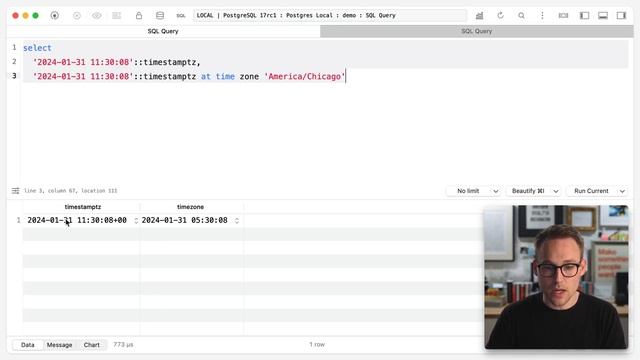Click the search magnifier icon in toolbar
The width and height of the screenshot is (640, 360).
(x=521, y=16)
